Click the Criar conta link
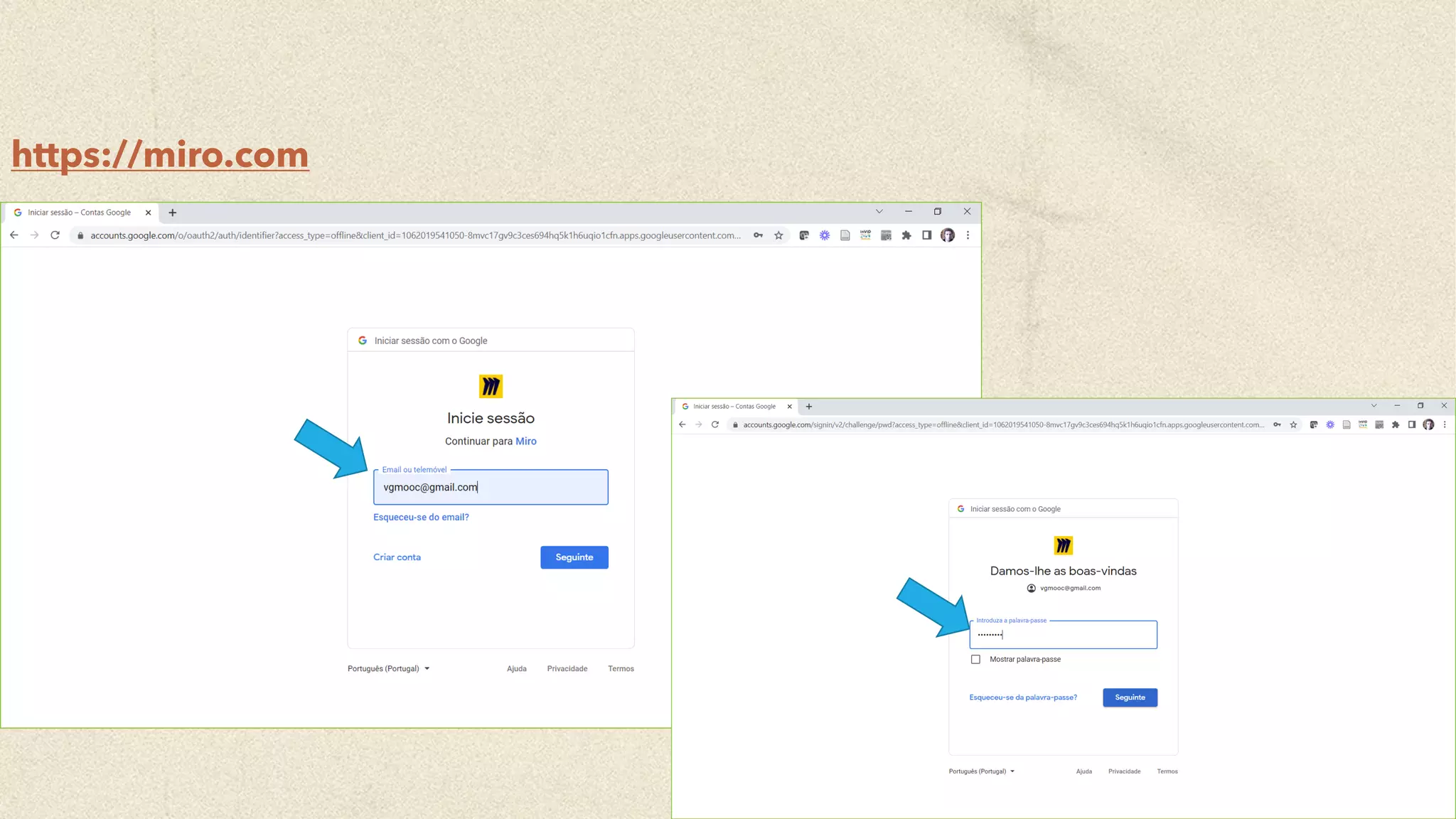 point(397,557)
